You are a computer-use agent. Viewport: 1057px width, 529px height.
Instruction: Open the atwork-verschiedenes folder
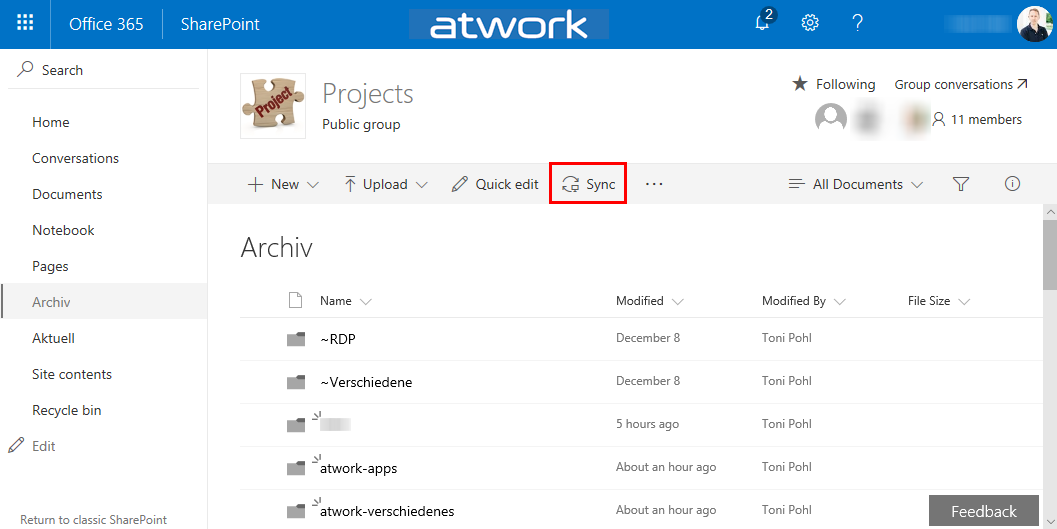point(387,511)
